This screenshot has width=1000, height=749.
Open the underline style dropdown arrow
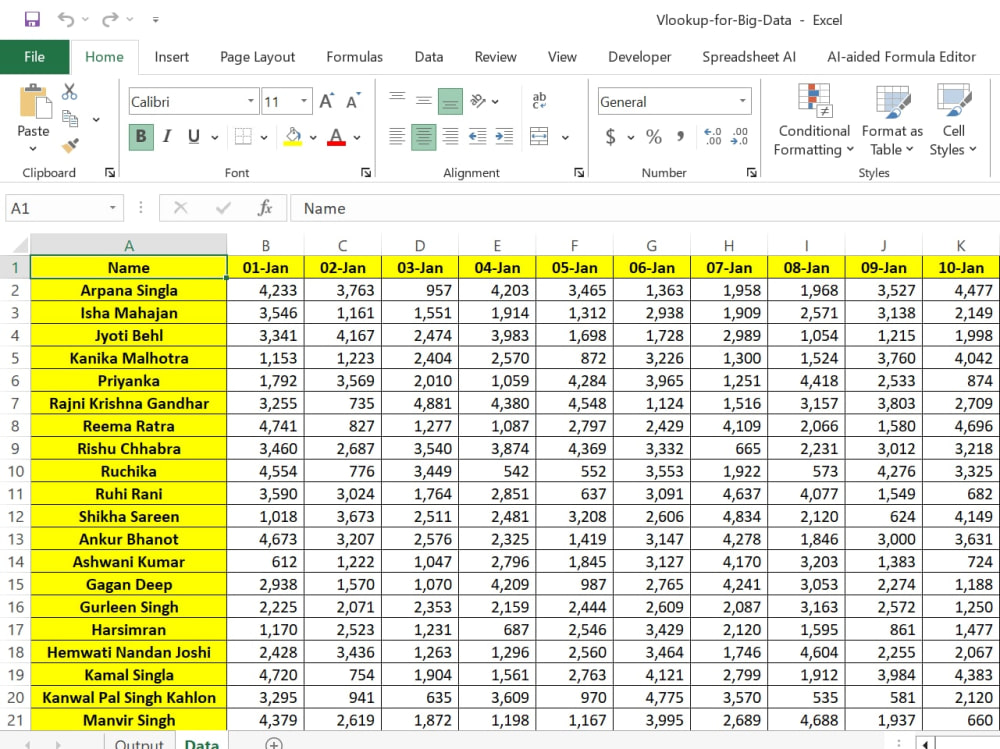pyautogui.click(x=215, y=137)
